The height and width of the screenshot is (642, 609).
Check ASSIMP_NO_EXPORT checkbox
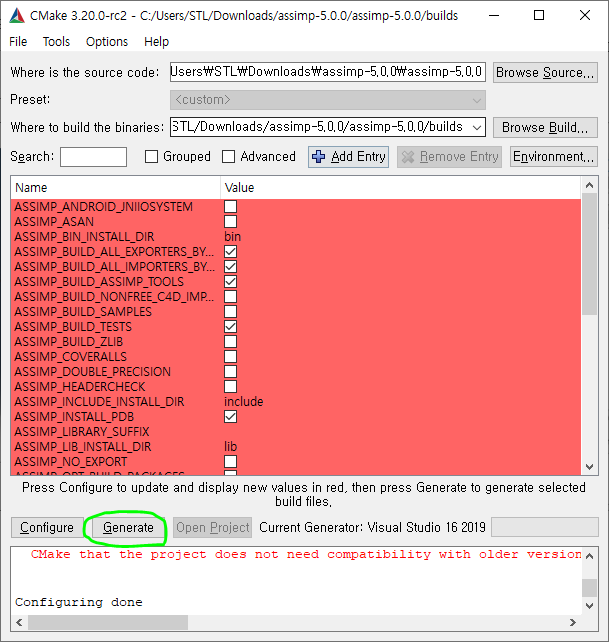(231, 461)
